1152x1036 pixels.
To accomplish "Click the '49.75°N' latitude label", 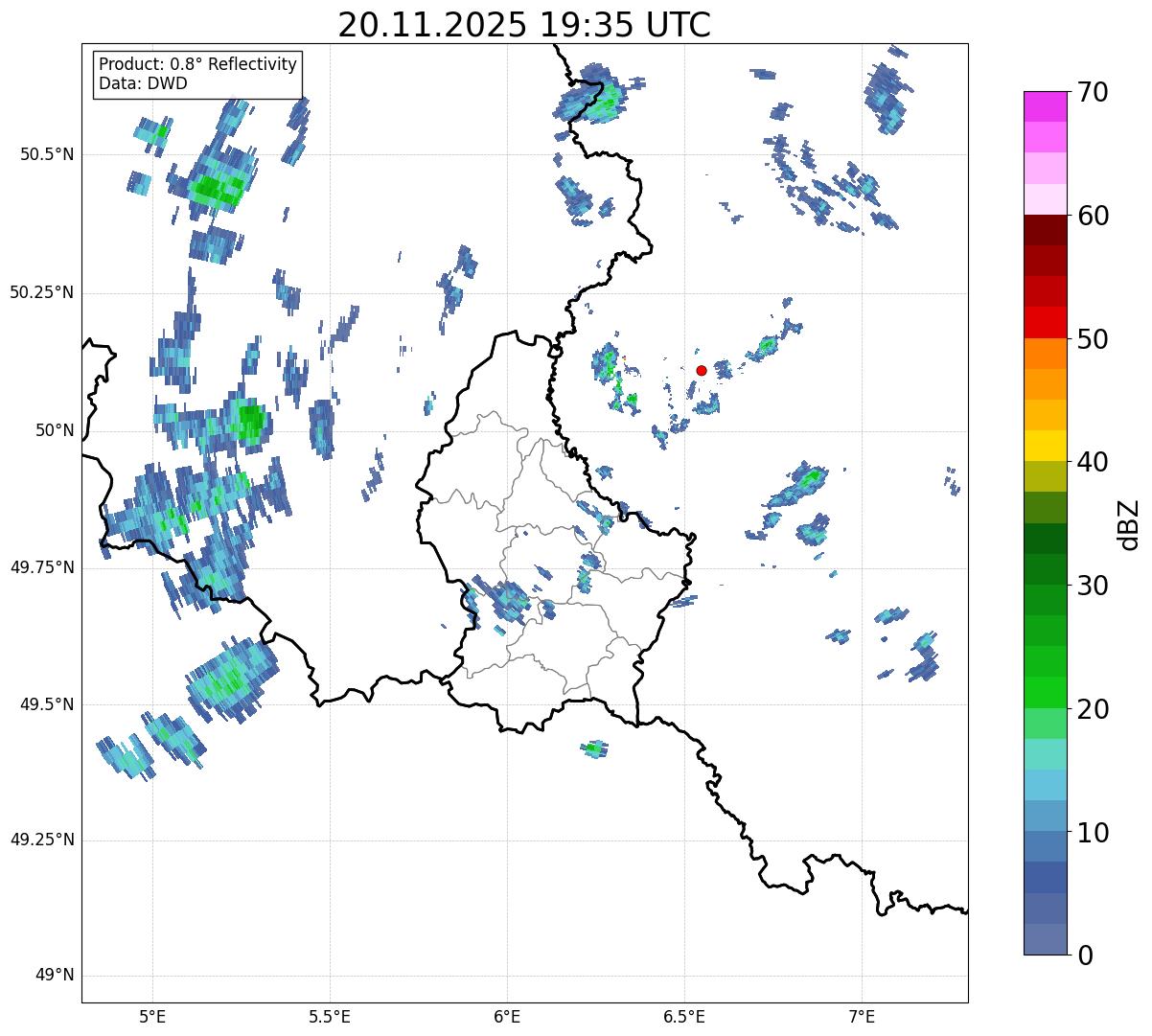I will click(x=41, y=567).
